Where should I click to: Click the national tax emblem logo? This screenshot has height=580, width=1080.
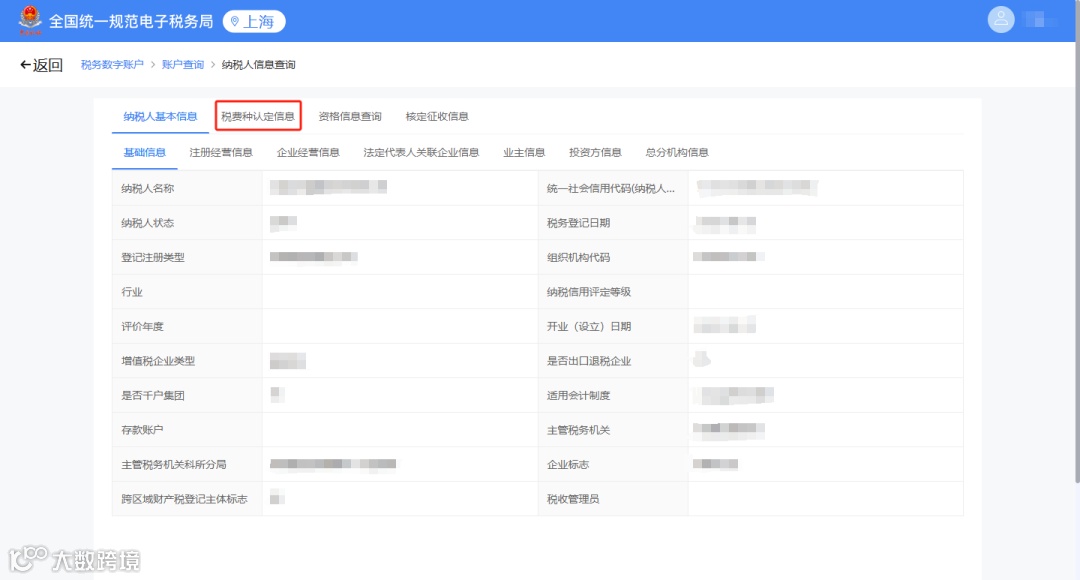click(x=30, y=21)
